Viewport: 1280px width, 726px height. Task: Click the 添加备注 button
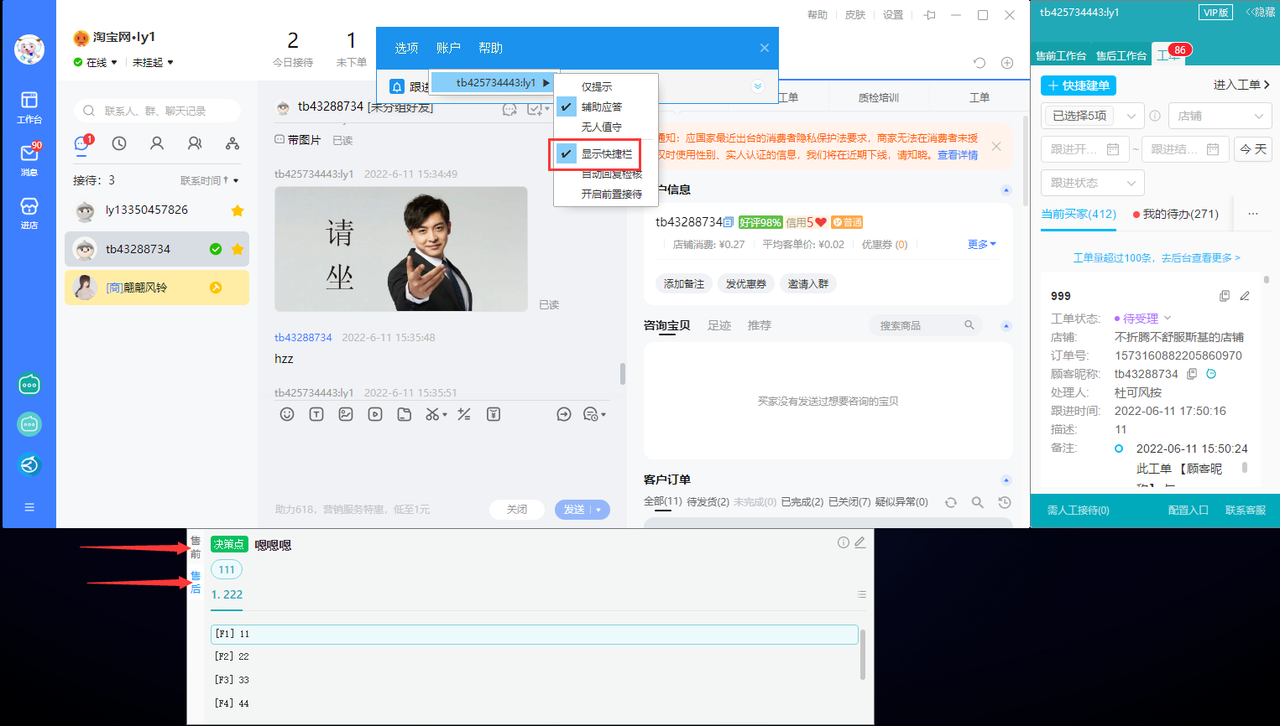[x=684, y=284]
